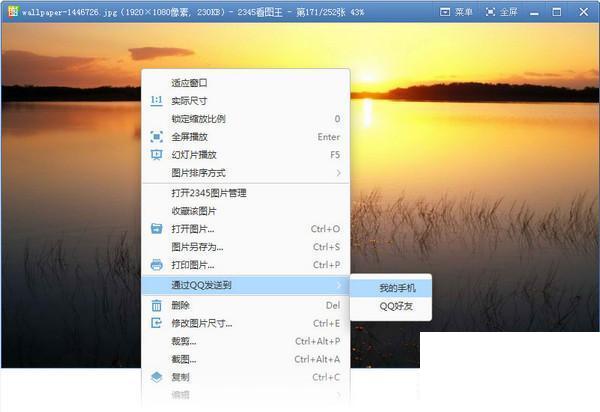
Task: Start 全屏播放 from the menu
Action: [245, 137]
